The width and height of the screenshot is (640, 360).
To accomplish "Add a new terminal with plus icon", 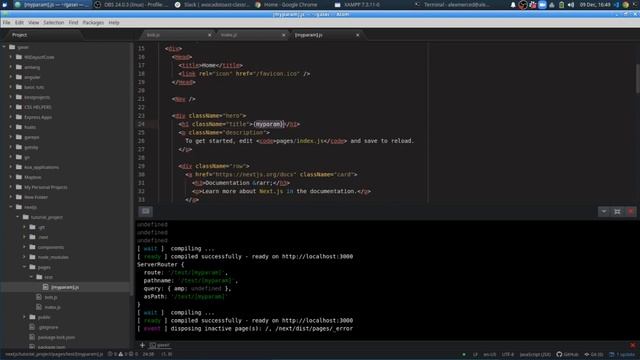I will (142, 345).
